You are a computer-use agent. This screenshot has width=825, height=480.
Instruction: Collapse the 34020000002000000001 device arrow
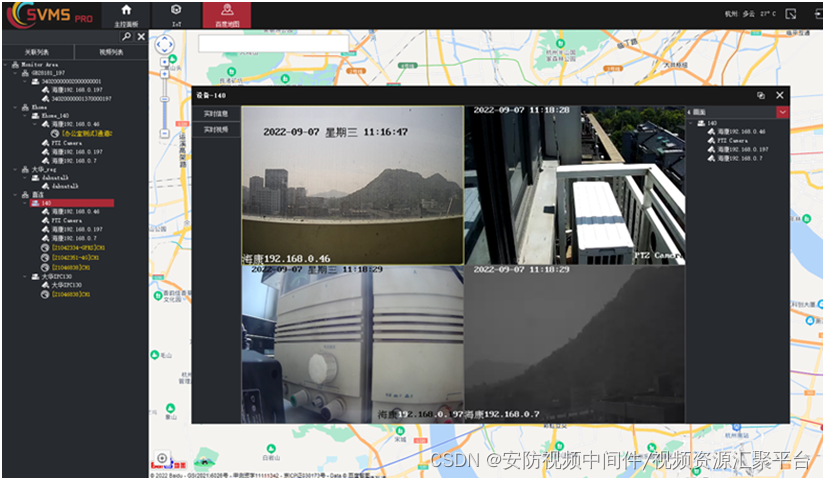25,82
